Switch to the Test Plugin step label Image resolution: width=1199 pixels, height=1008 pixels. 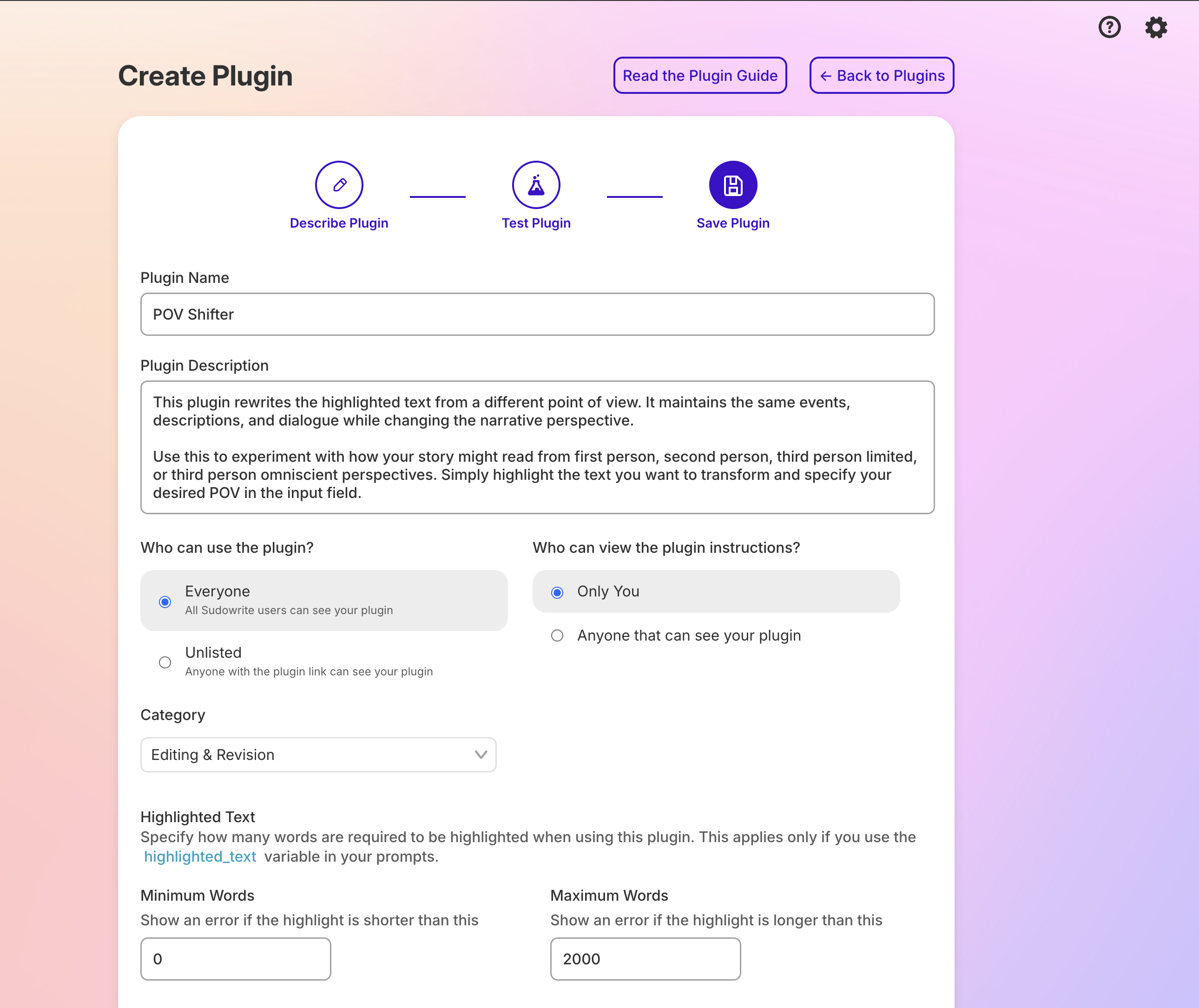(x=536, y=223)
